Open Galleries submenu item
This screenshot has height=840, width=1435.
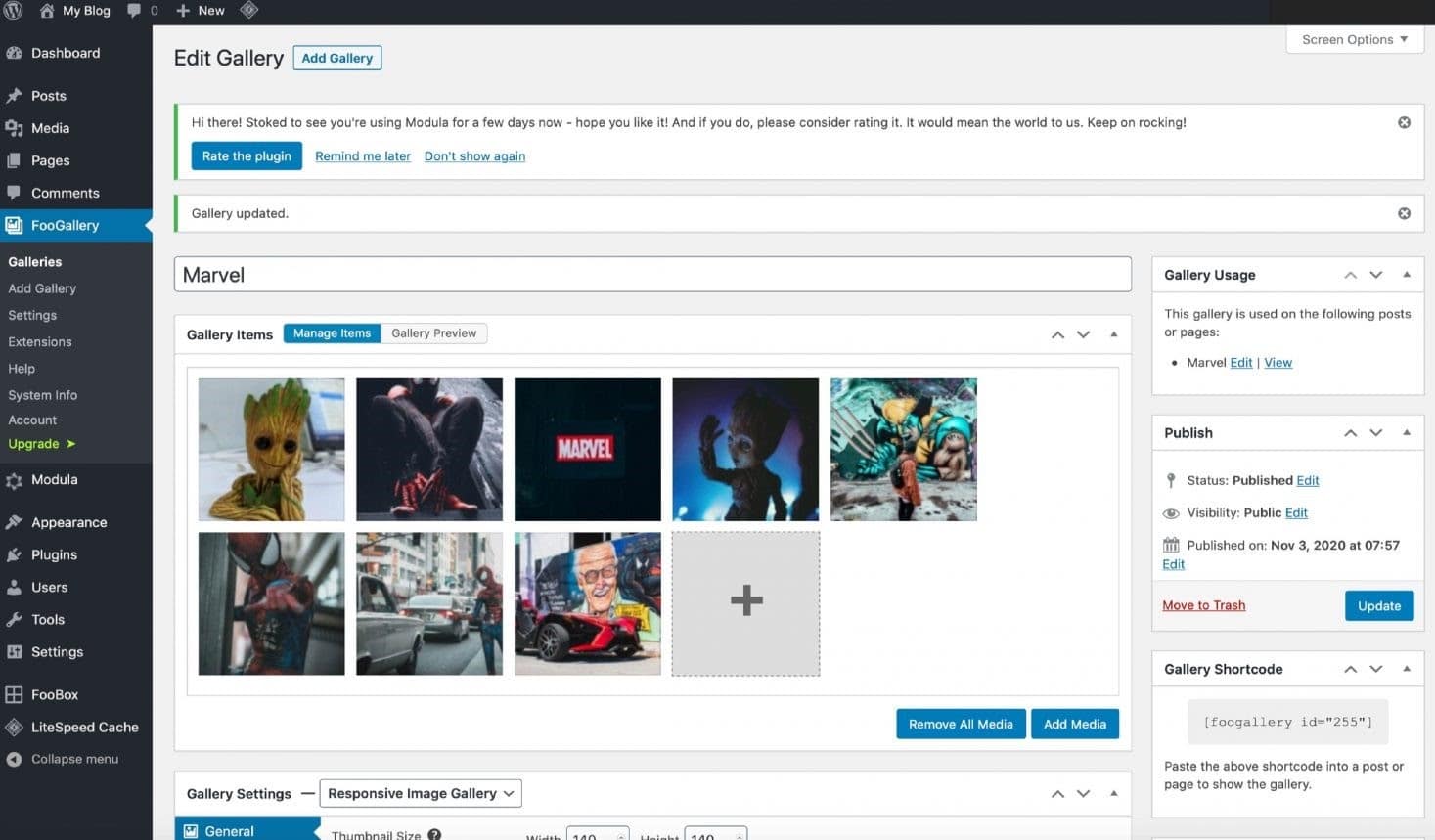pos(35,262)
